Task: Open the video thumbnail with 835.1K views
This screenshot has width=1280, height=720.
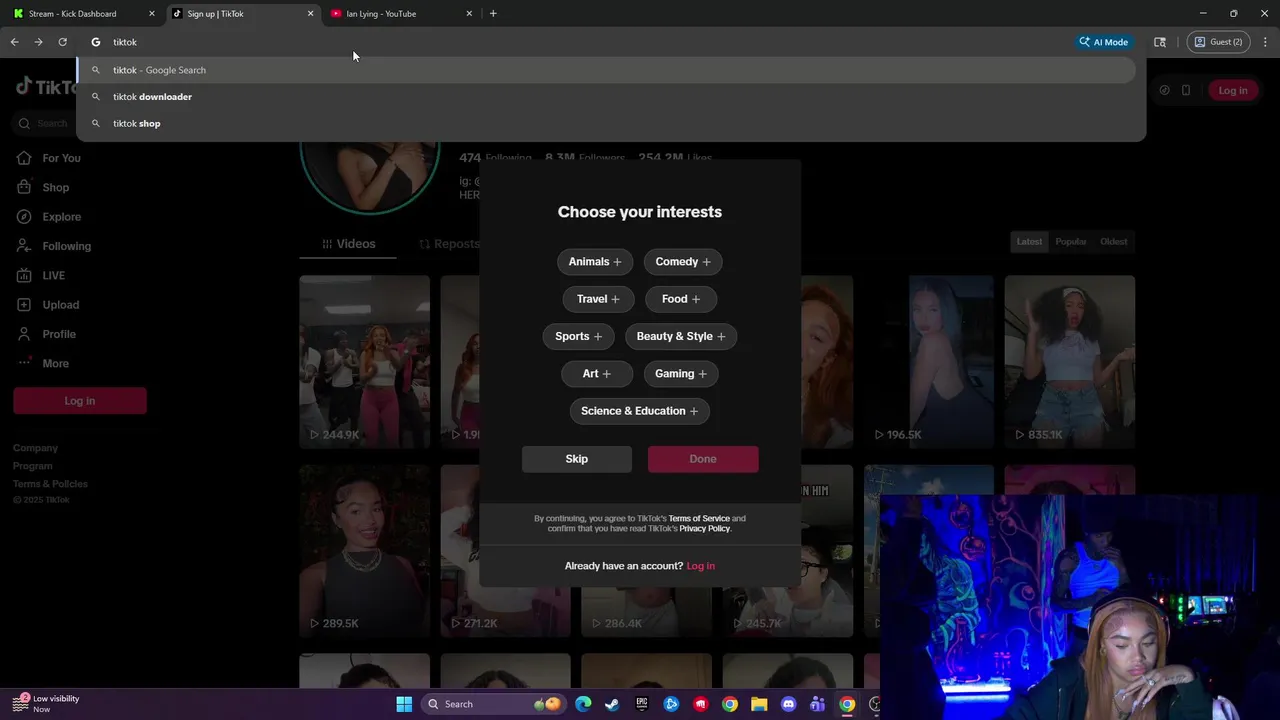Action: 1070,362
